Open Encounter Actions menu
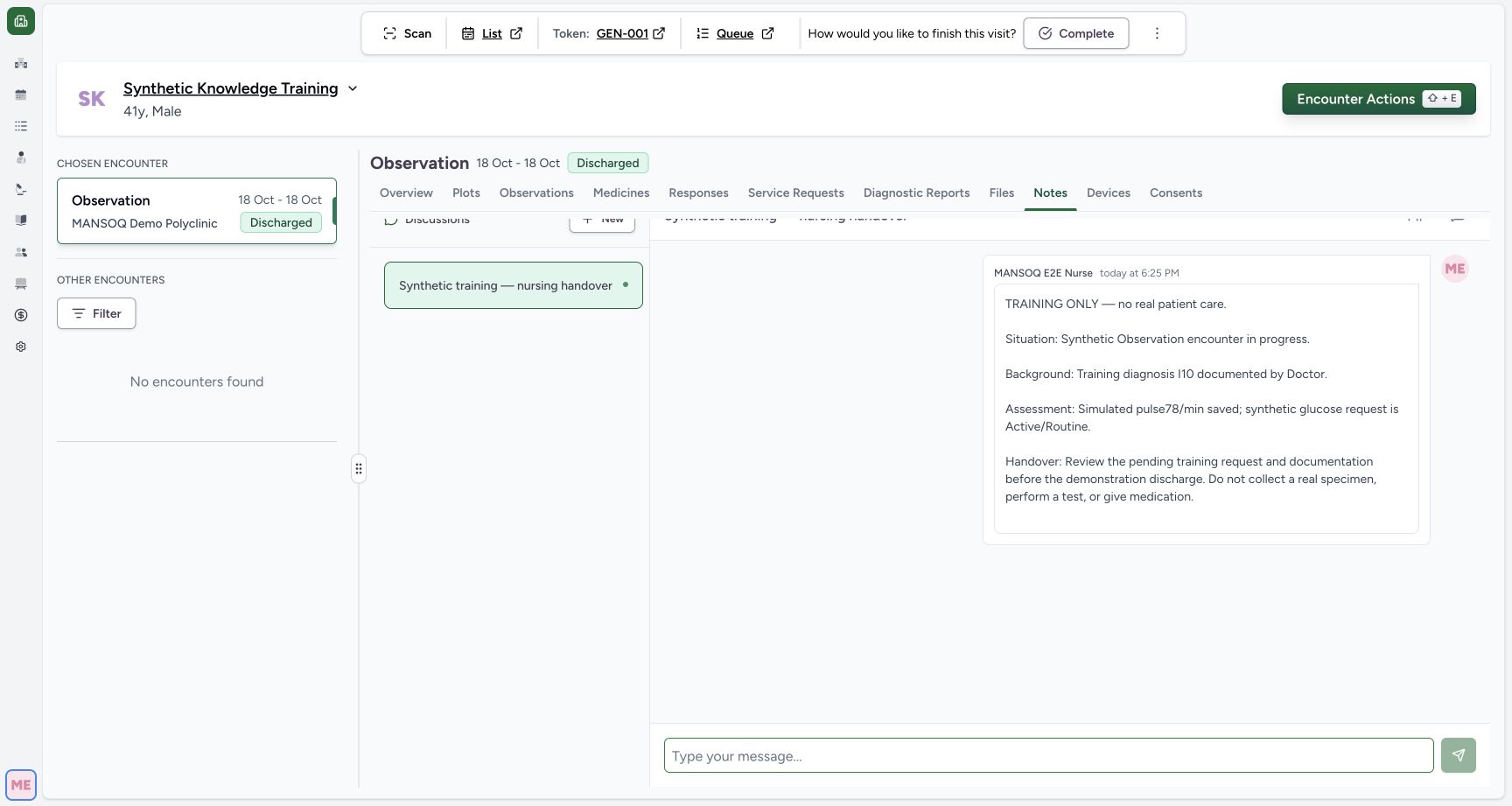 tap(1378, 99)
